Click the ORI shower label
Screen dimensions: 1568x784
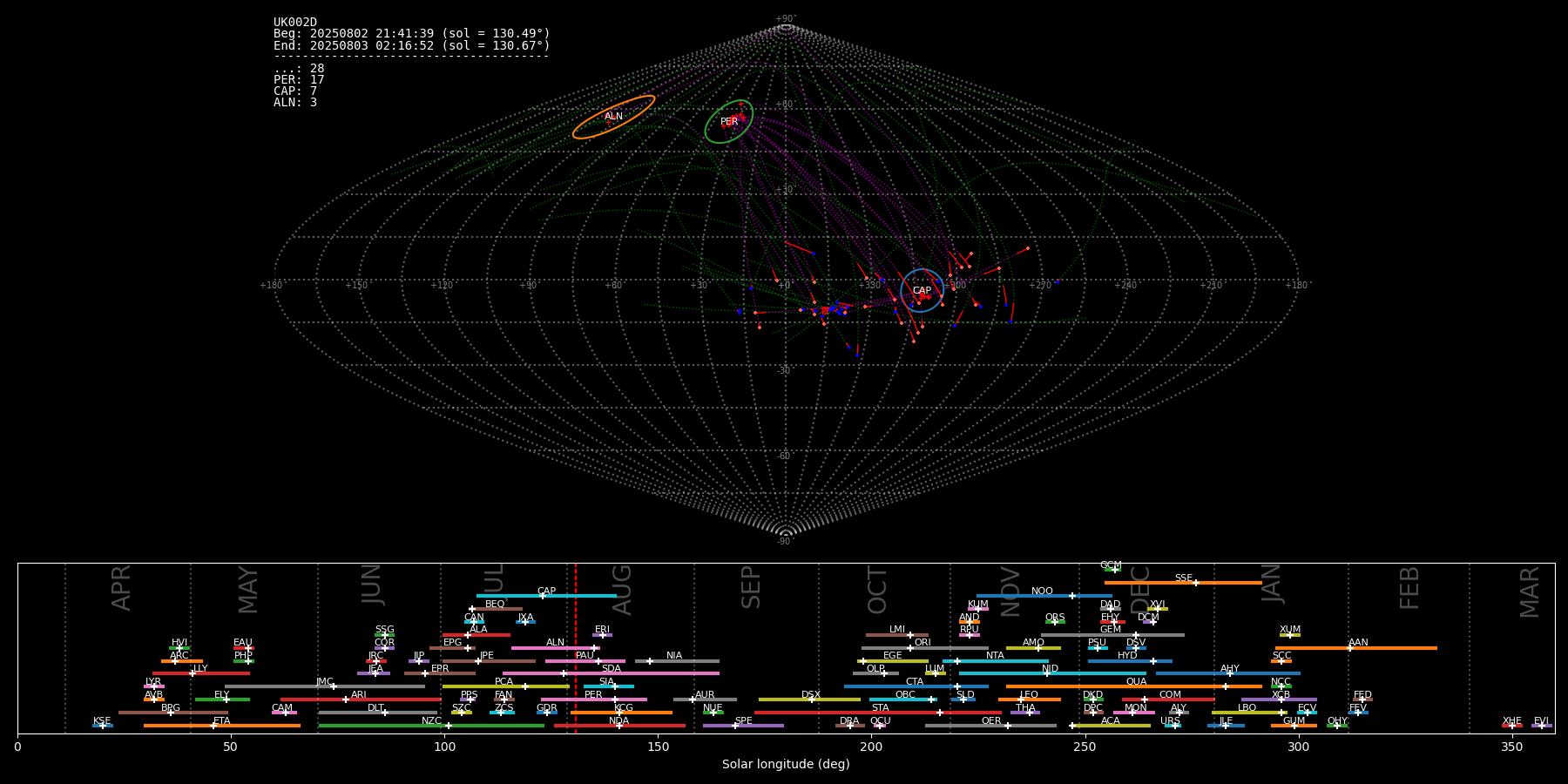tap(923, 643)
